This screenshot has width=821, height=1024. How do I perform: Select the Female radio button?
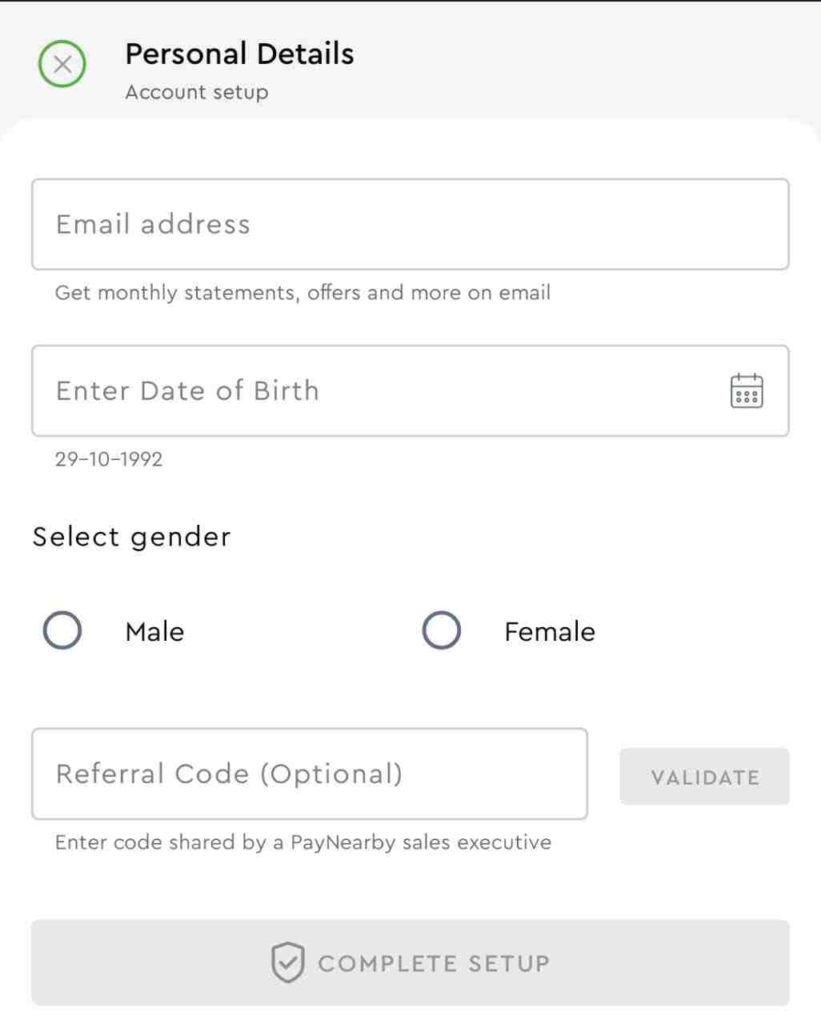click(x=441, y=630)
